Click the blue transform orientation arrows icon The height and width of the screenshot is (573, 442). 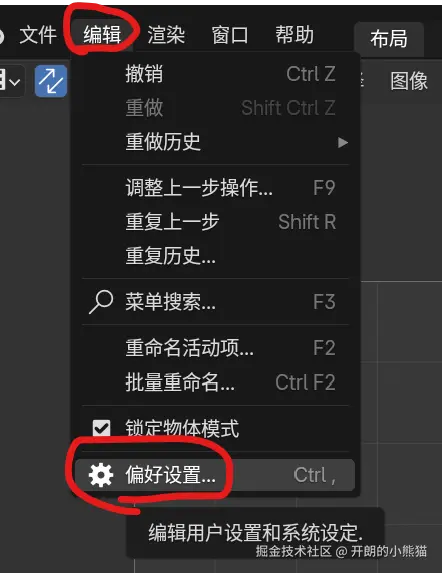pos(51,81)
